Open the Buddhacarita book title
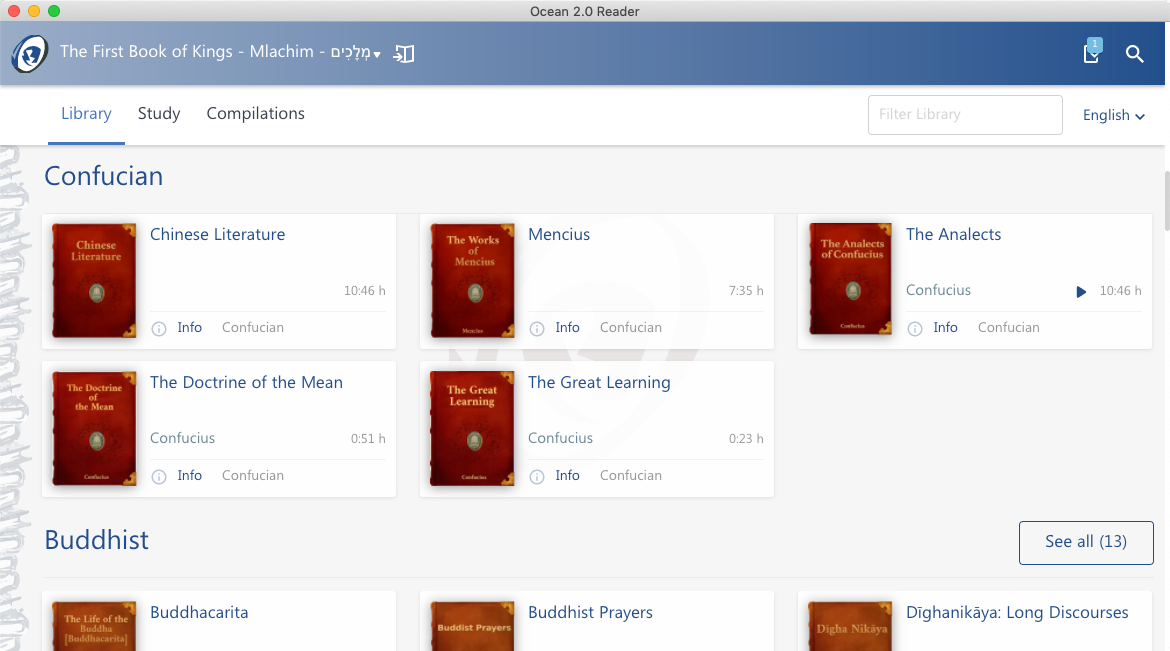 pos(199,612)
